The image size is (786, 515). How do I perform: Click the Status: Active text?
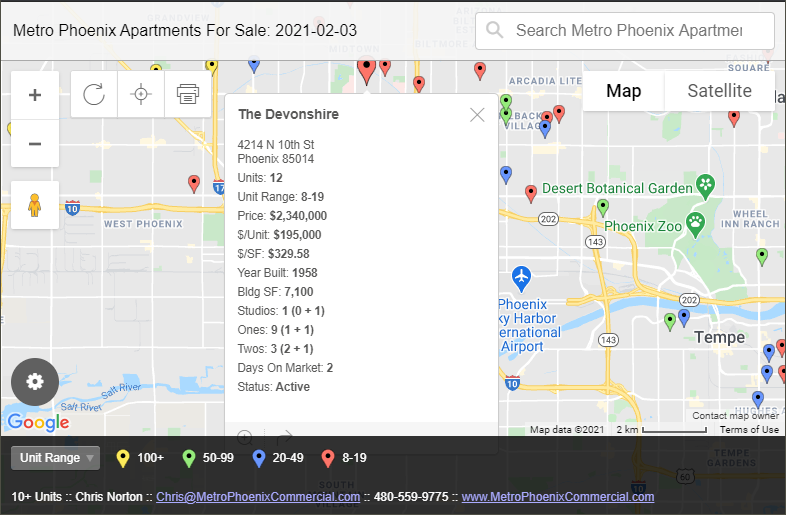click(x=274, y=387)
